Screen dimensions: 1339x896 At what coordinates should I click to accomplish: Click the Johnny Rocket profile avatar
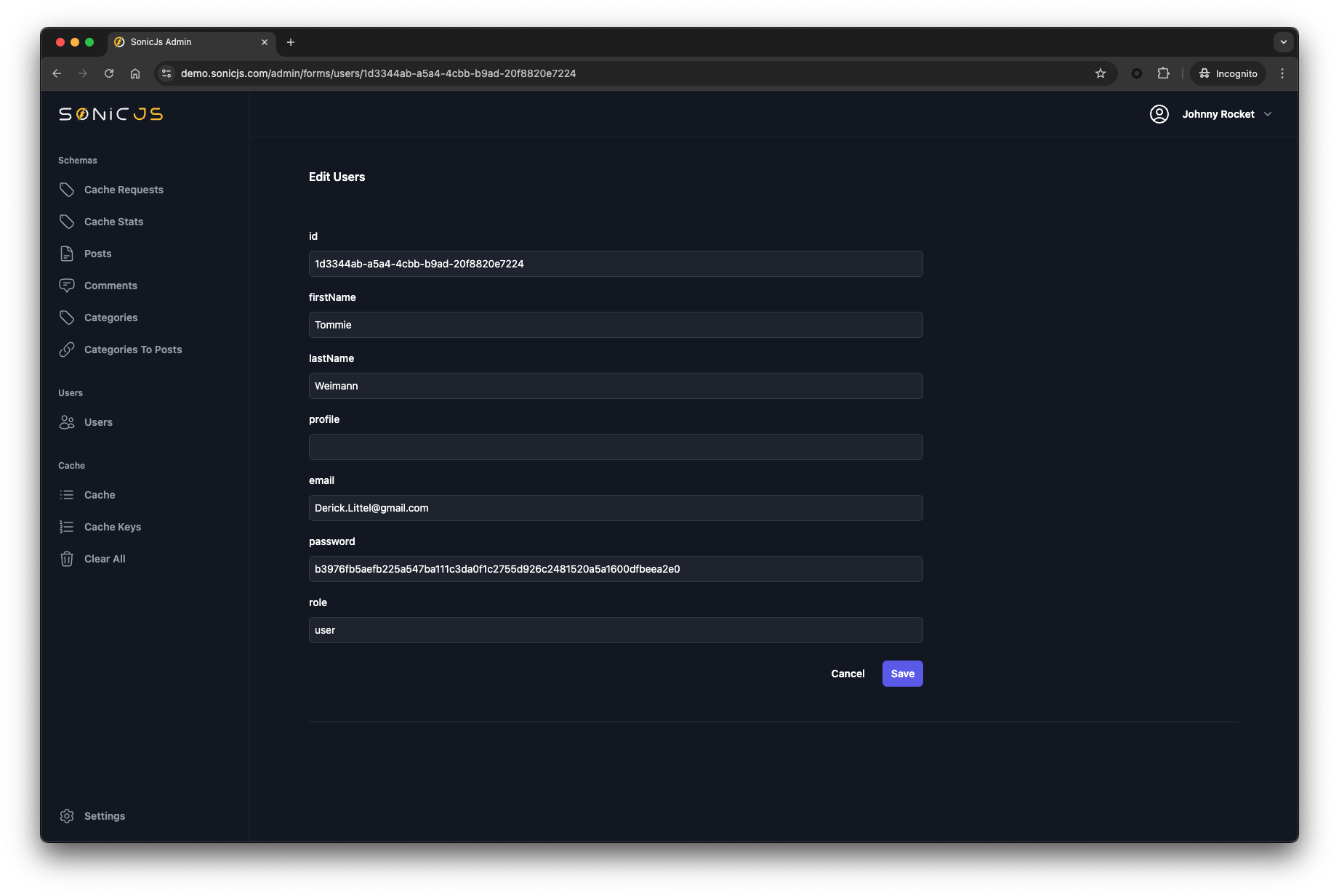(1159, 114)
